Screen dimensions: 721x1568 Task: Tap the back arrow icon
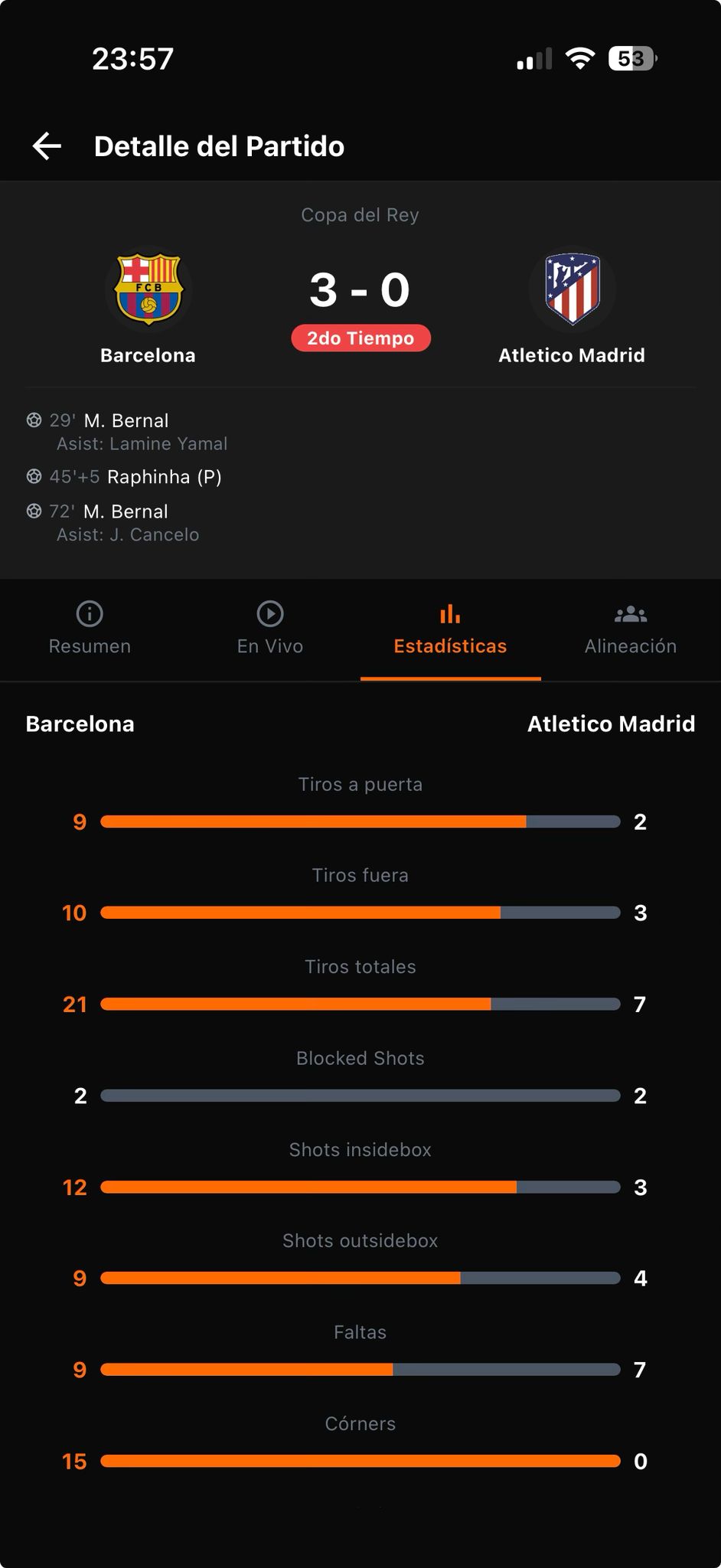click(47, 145)
